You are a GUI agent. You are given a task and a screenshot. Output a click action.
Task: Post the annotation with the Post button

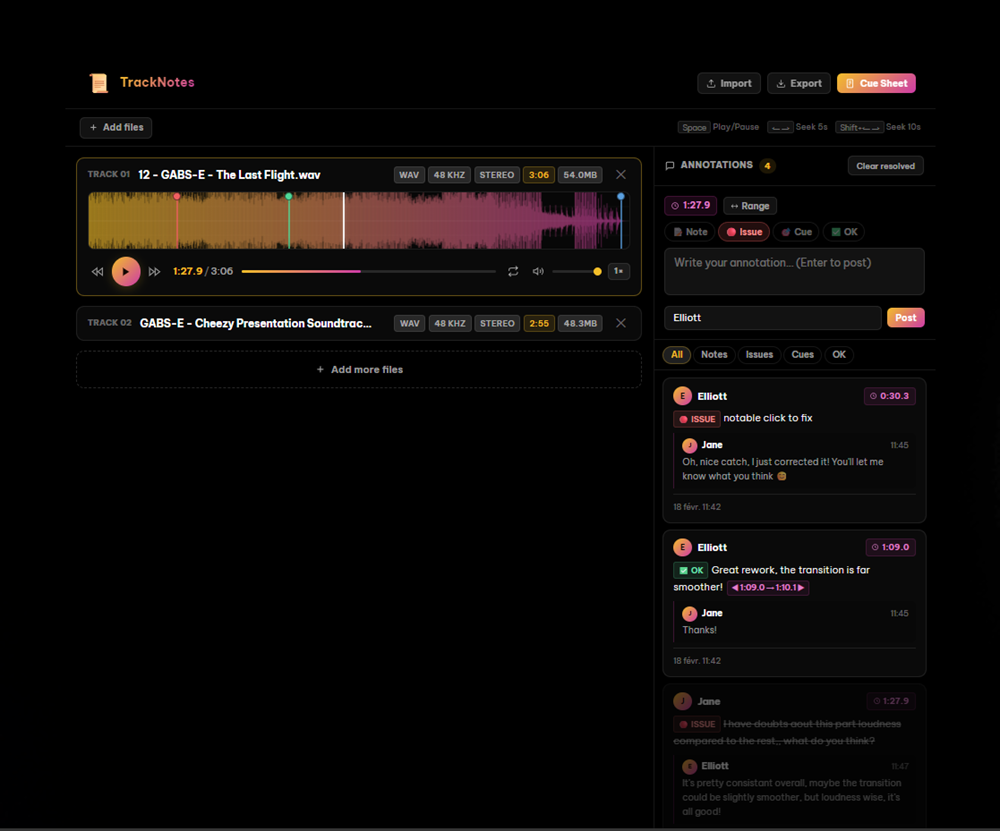click(905, 317)
